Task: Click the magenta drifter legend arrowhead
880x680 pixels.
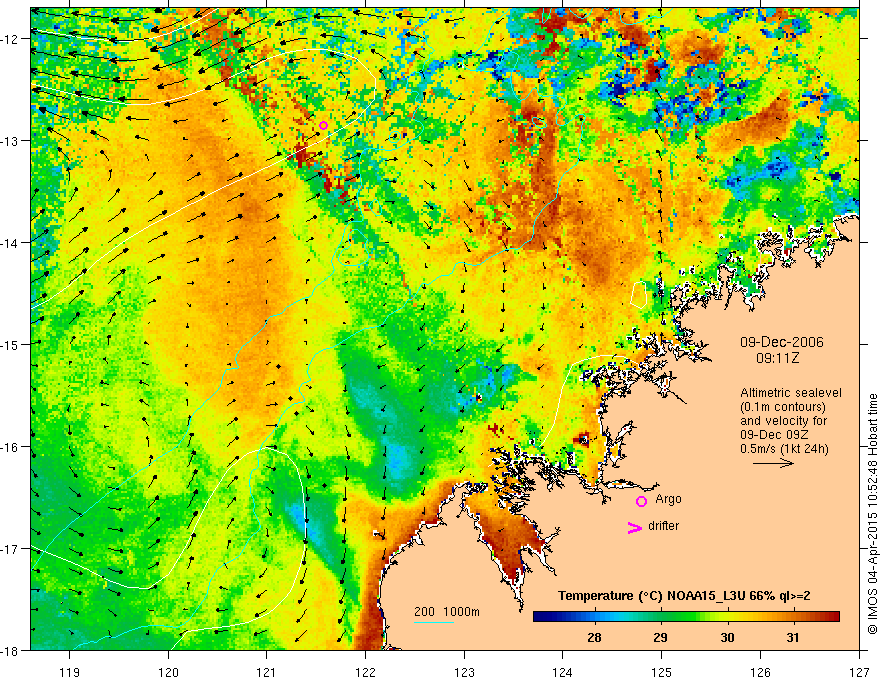Action: pos(635,527)
